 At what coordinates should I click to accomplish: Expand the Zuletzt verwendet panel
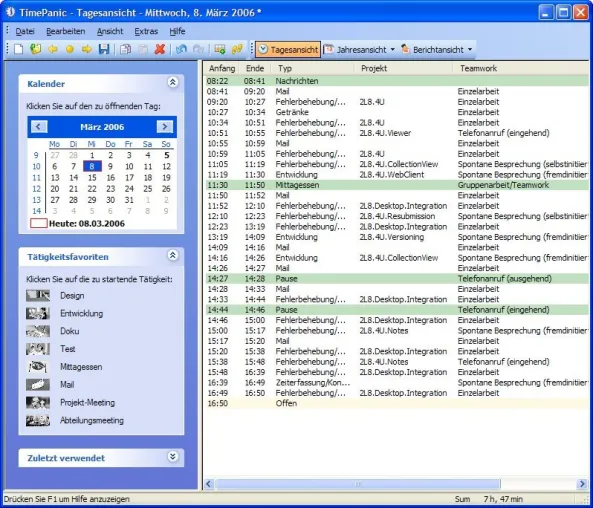point(173,457)
